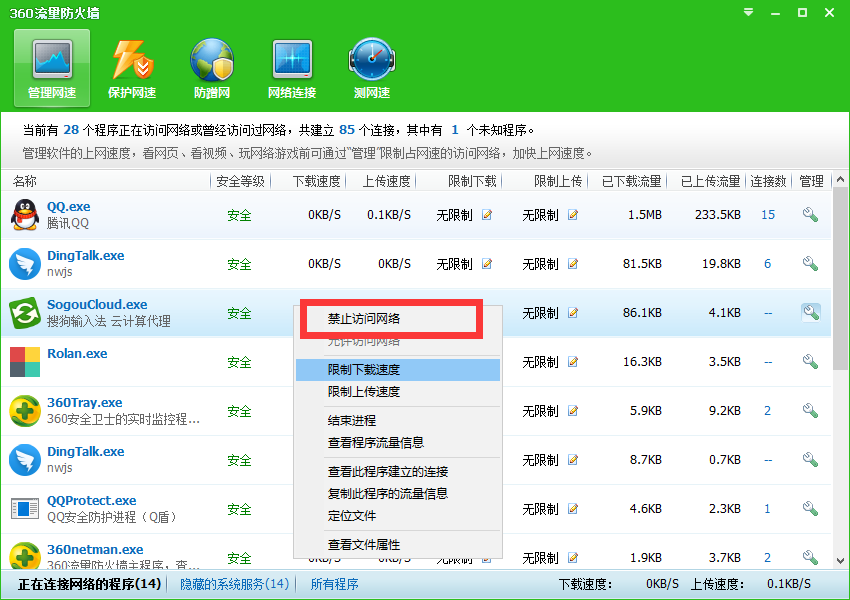Open the 360netman.exe program name link
The width and height of the screenshot is (850, 600).
[95, 550]
